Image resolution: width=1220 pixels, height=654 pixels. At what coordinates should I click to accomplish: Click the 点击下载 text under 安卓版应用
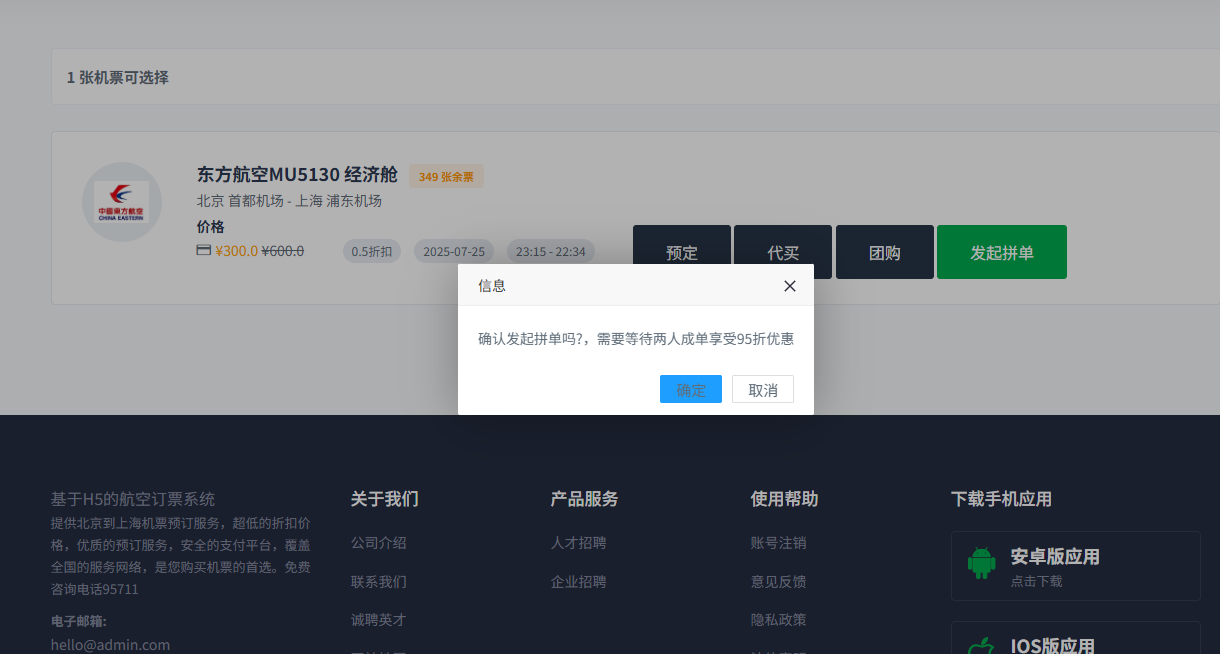tap(1036, 581)
